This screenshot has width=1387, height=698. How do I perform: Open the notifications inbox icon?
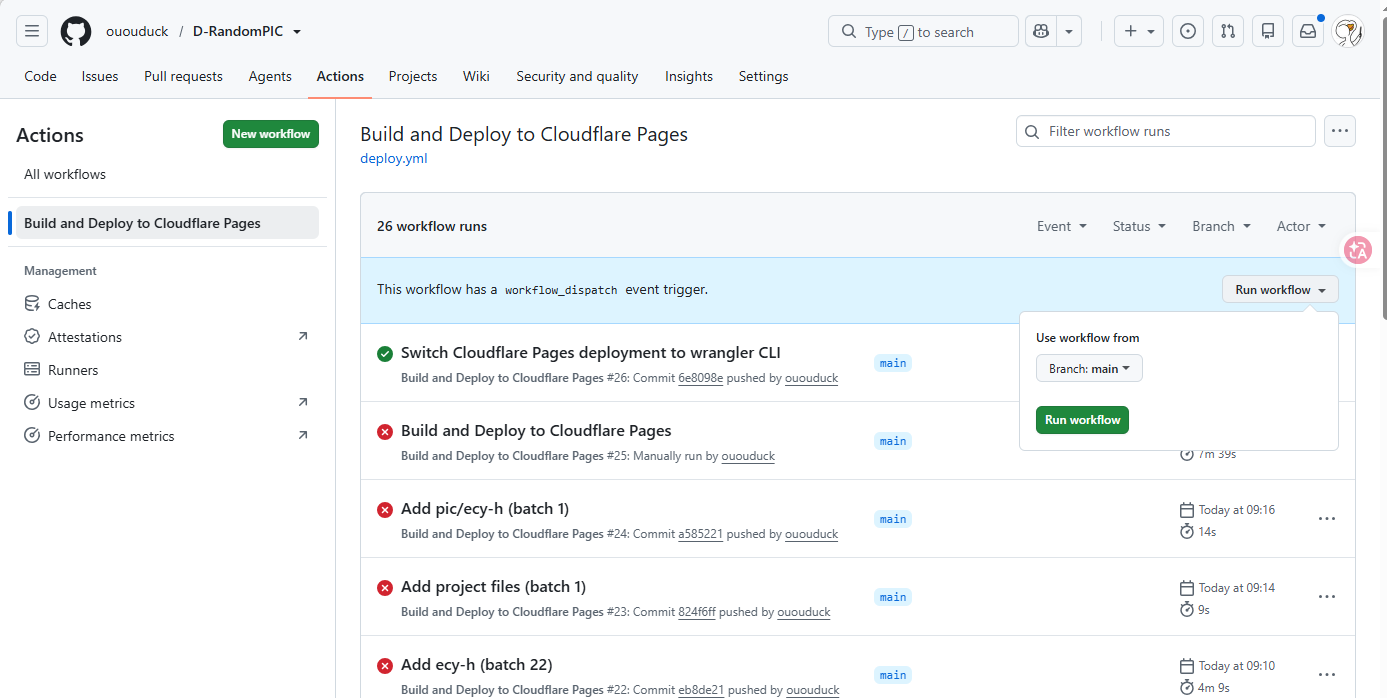[1308, 31]
